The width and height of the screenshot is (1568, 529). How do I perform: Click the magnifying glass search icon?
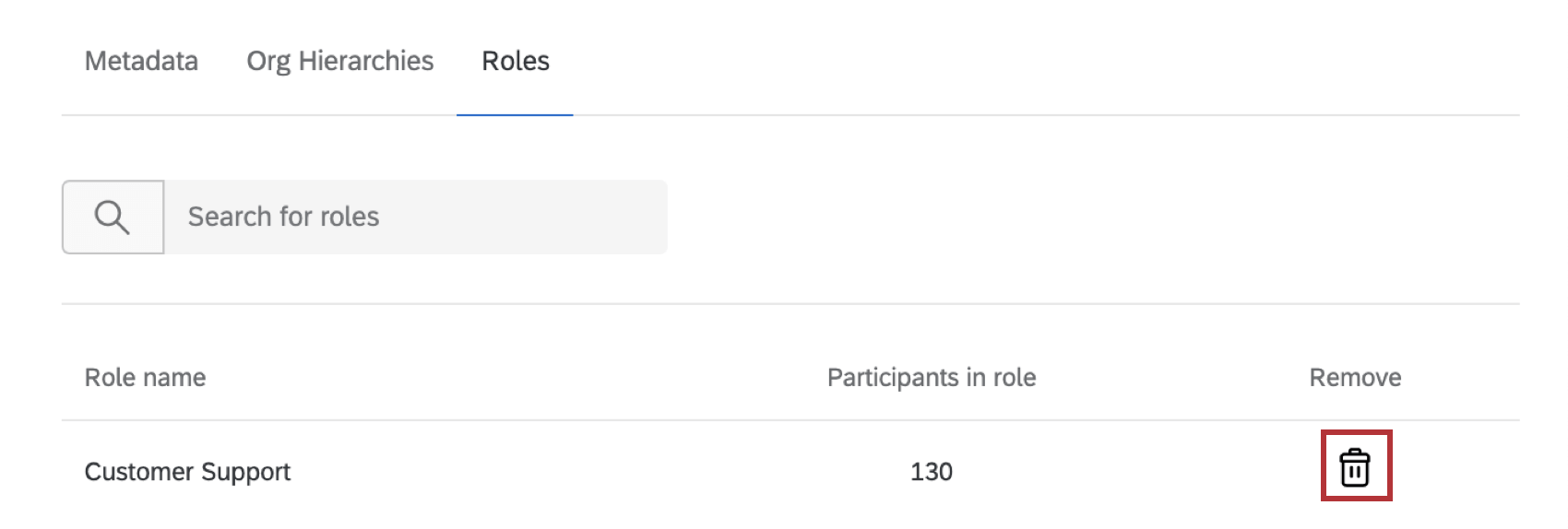(113, 217)
